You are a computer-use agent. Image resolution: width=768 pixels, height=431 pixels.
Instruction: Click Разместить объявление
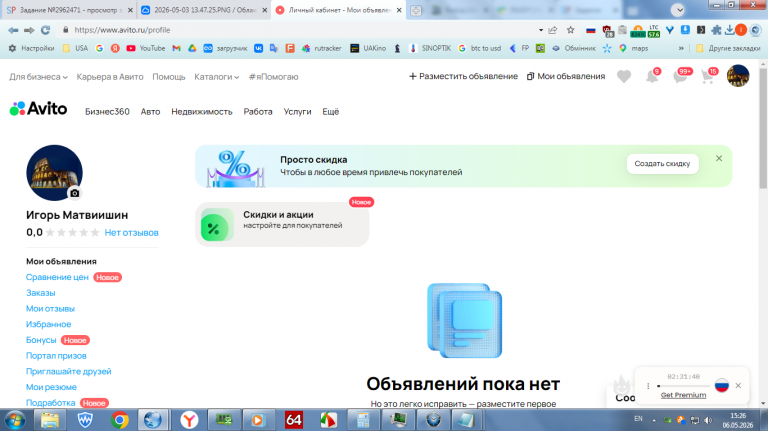(463, 76)
